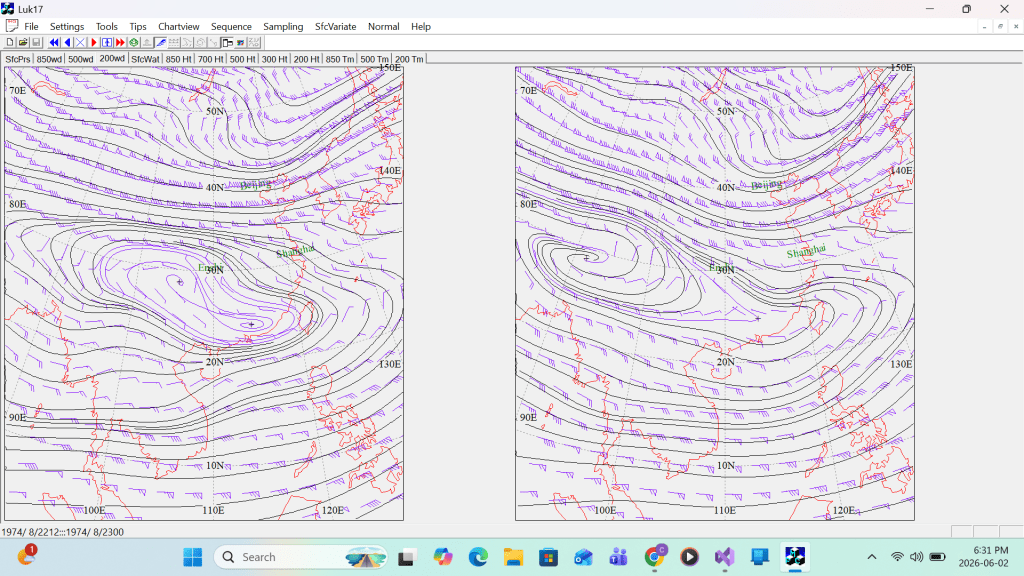Rewind with the blue double-left arrows
The height and width of the screenshot is (576, 1024).
click(54, 42)
